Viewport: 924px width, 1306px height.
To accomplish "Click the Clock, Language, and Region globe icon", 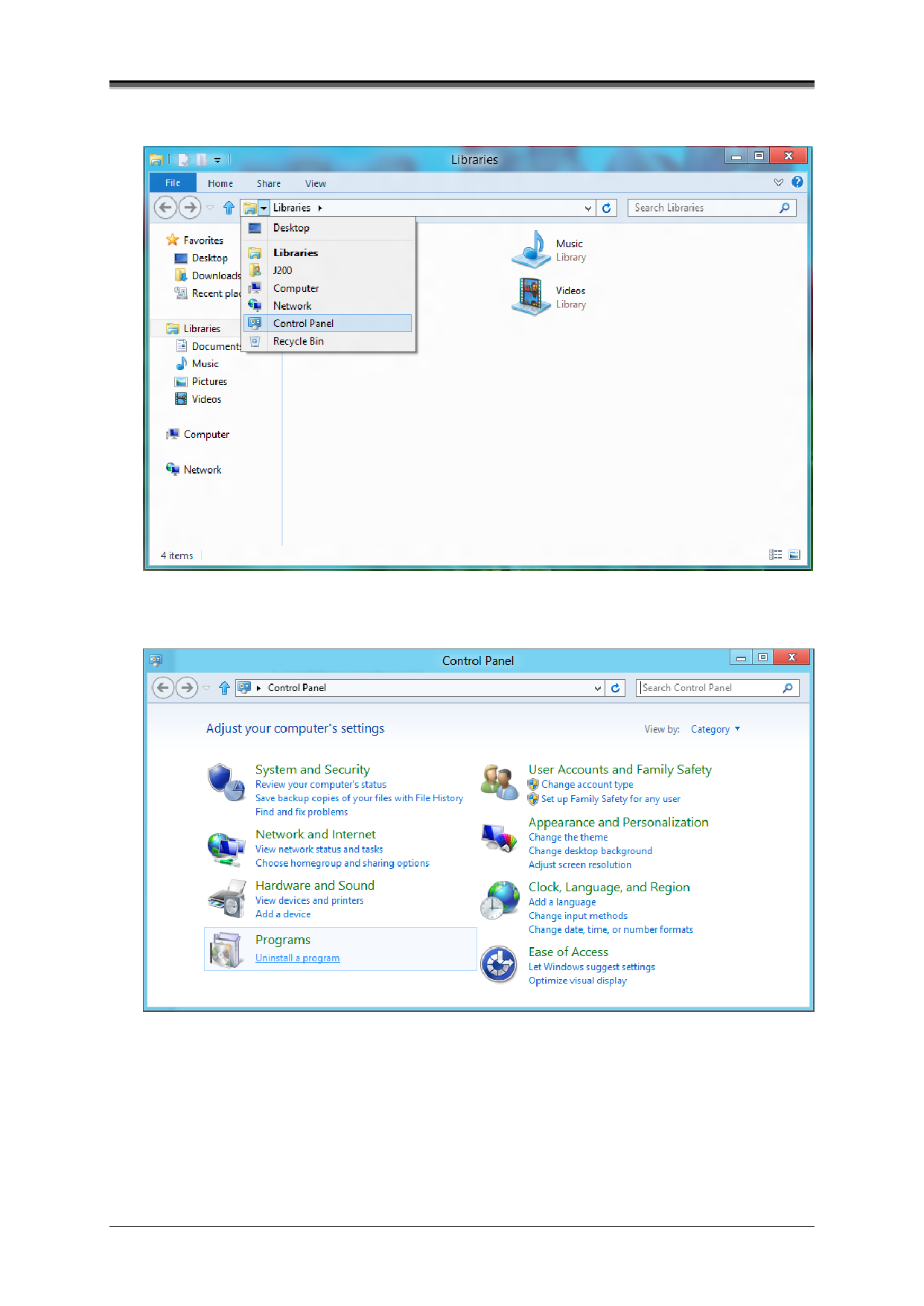I will click(x=500, y=899).
